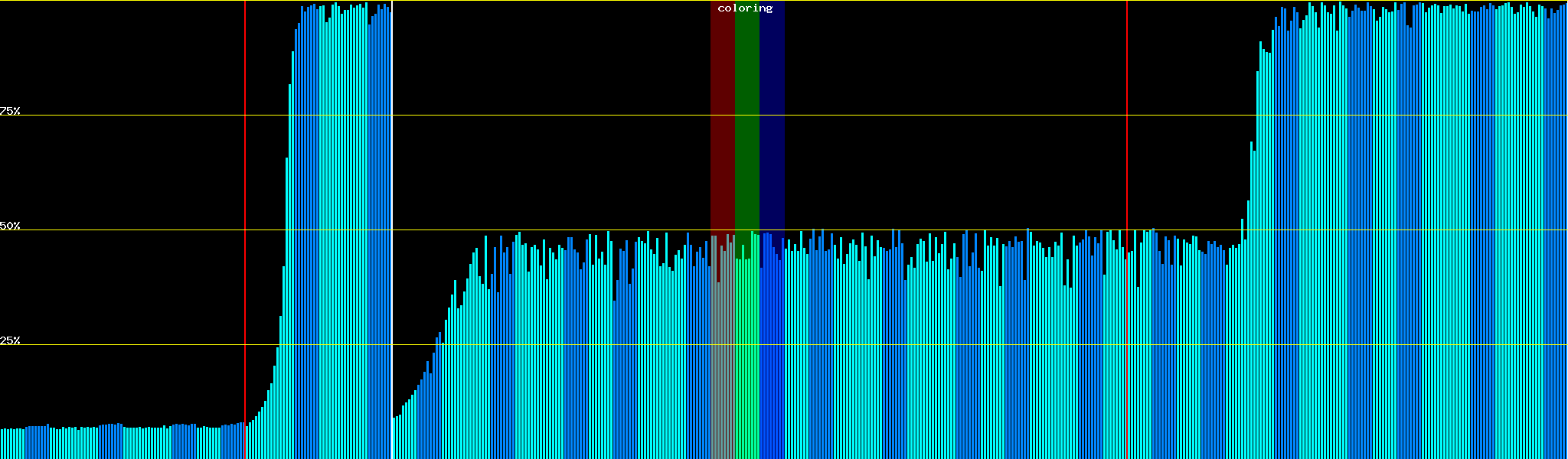Image resolution: width=1568 pixels, height=459 pixels.
Task: Click the yellow top border line of the chart
Action: (x=919, y=1)
